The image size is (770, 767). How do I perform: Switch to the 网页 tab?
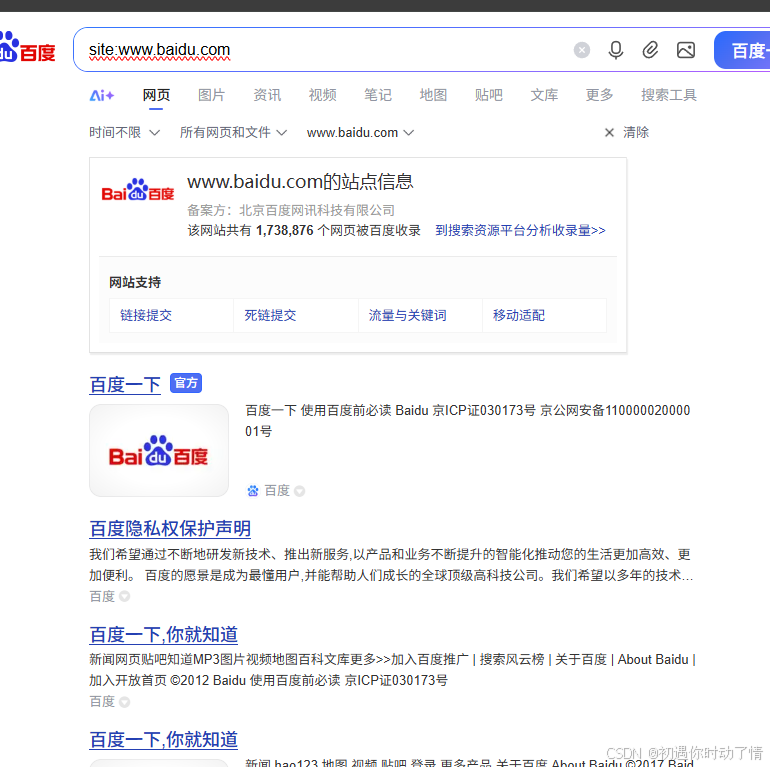pos(156,95)
